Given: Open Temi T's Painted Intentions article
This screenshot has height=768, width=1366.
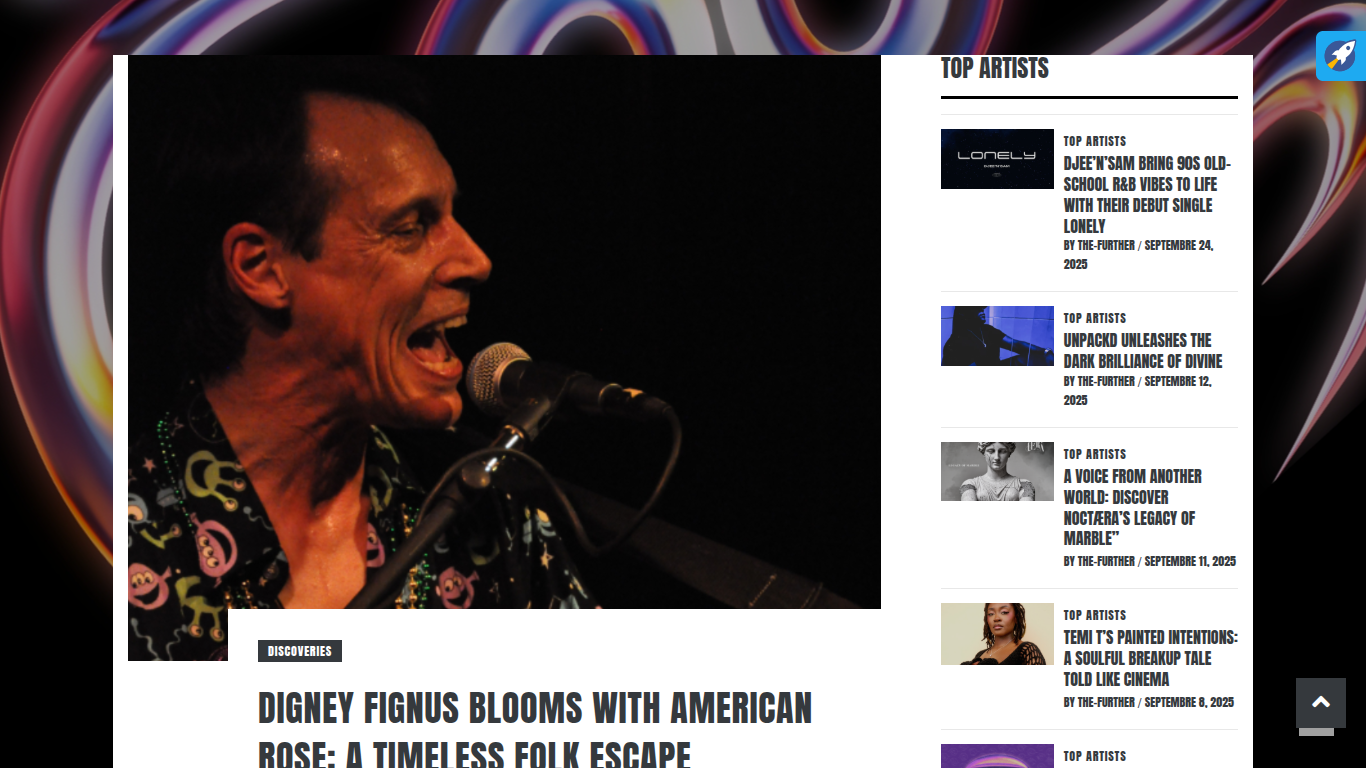Looking at the screenshot, I should coord(1150,658).
